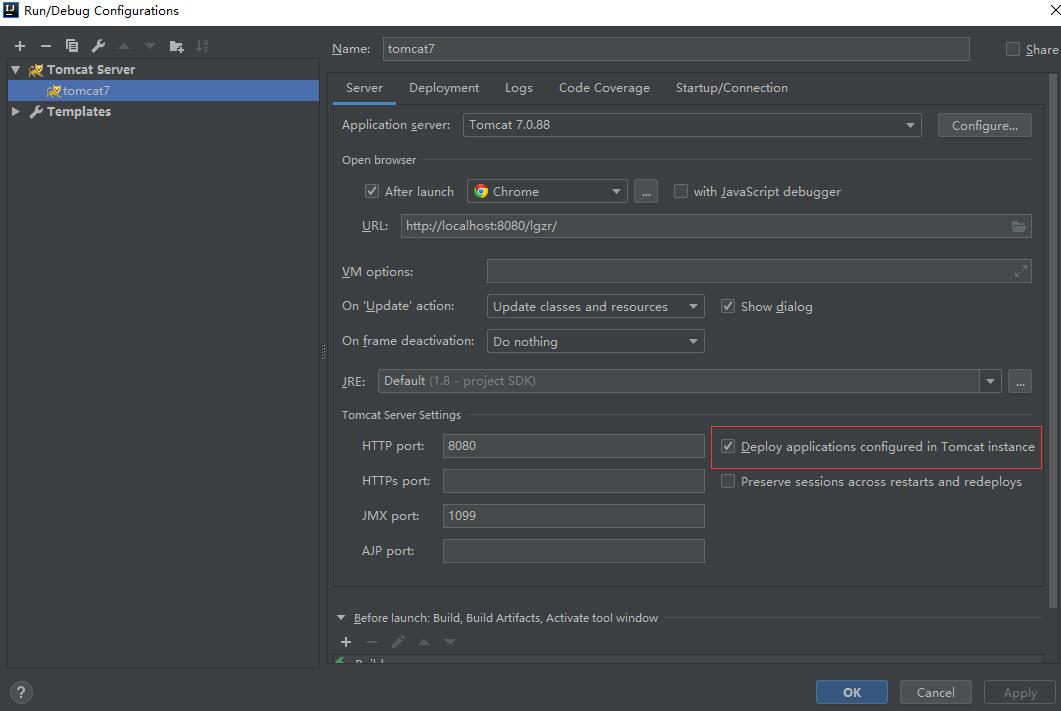Enable Preserve sessions across restarts and redeploys
1061x711 pixels.
tap(728, 481)
